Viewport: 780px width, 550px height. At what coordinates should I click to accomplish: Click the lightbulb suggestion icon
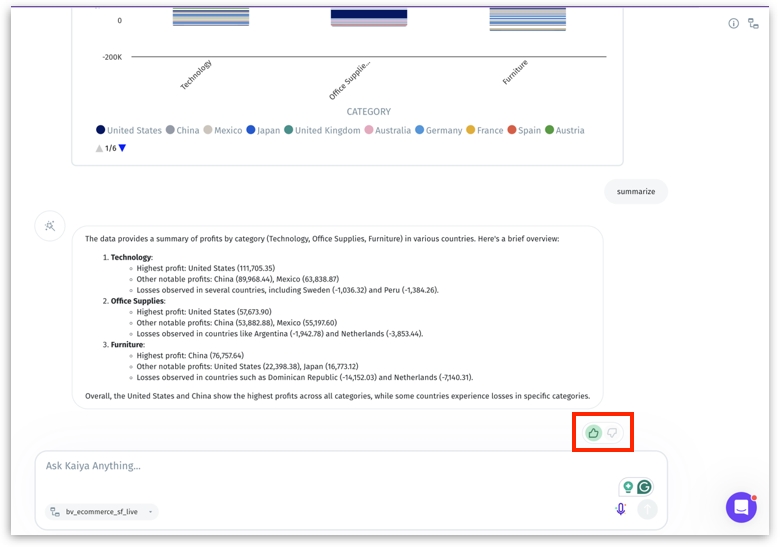[x=628, y=487]
